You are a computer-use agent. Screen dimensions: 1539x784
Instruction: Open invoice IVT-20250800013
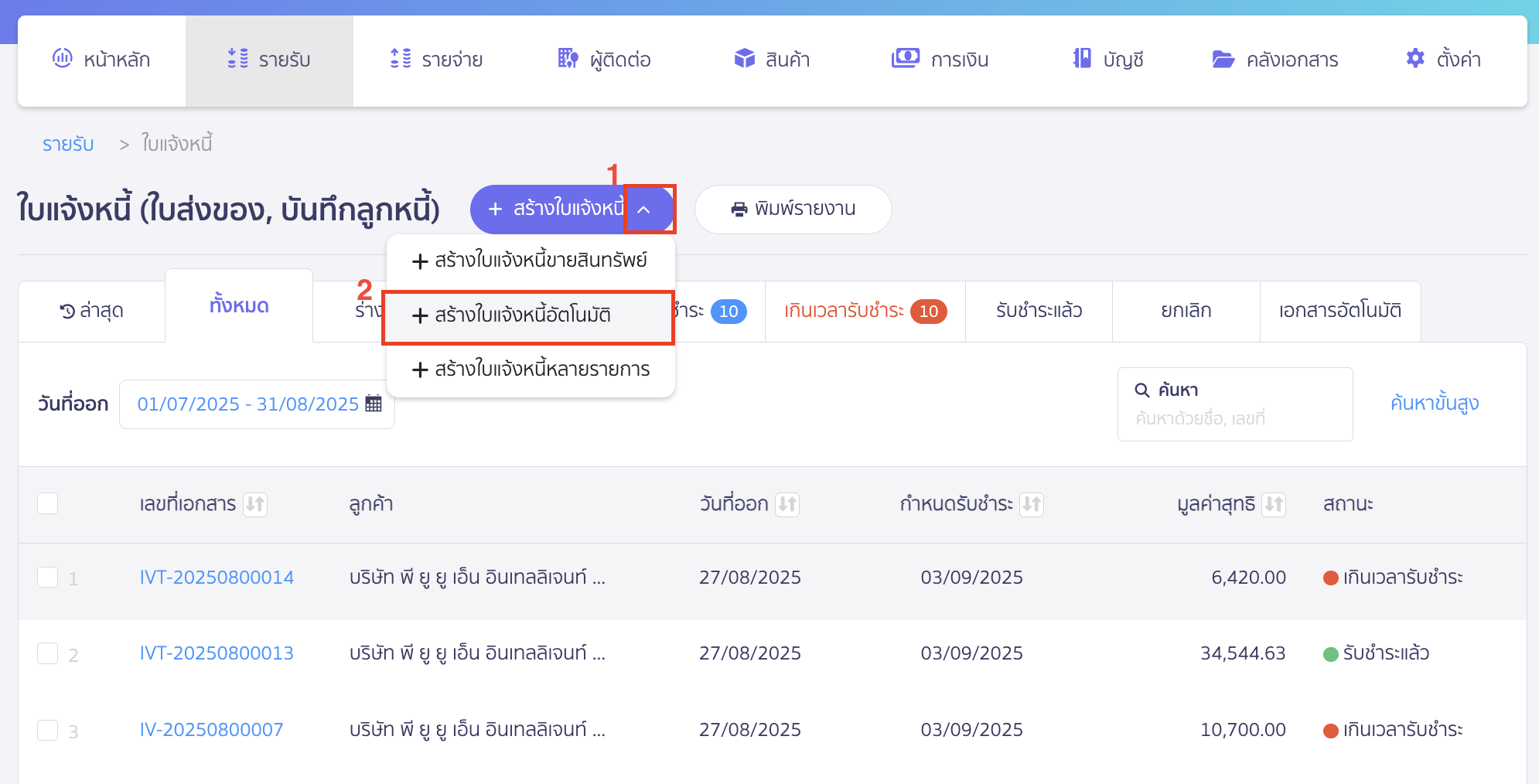(x=217, y=653)
